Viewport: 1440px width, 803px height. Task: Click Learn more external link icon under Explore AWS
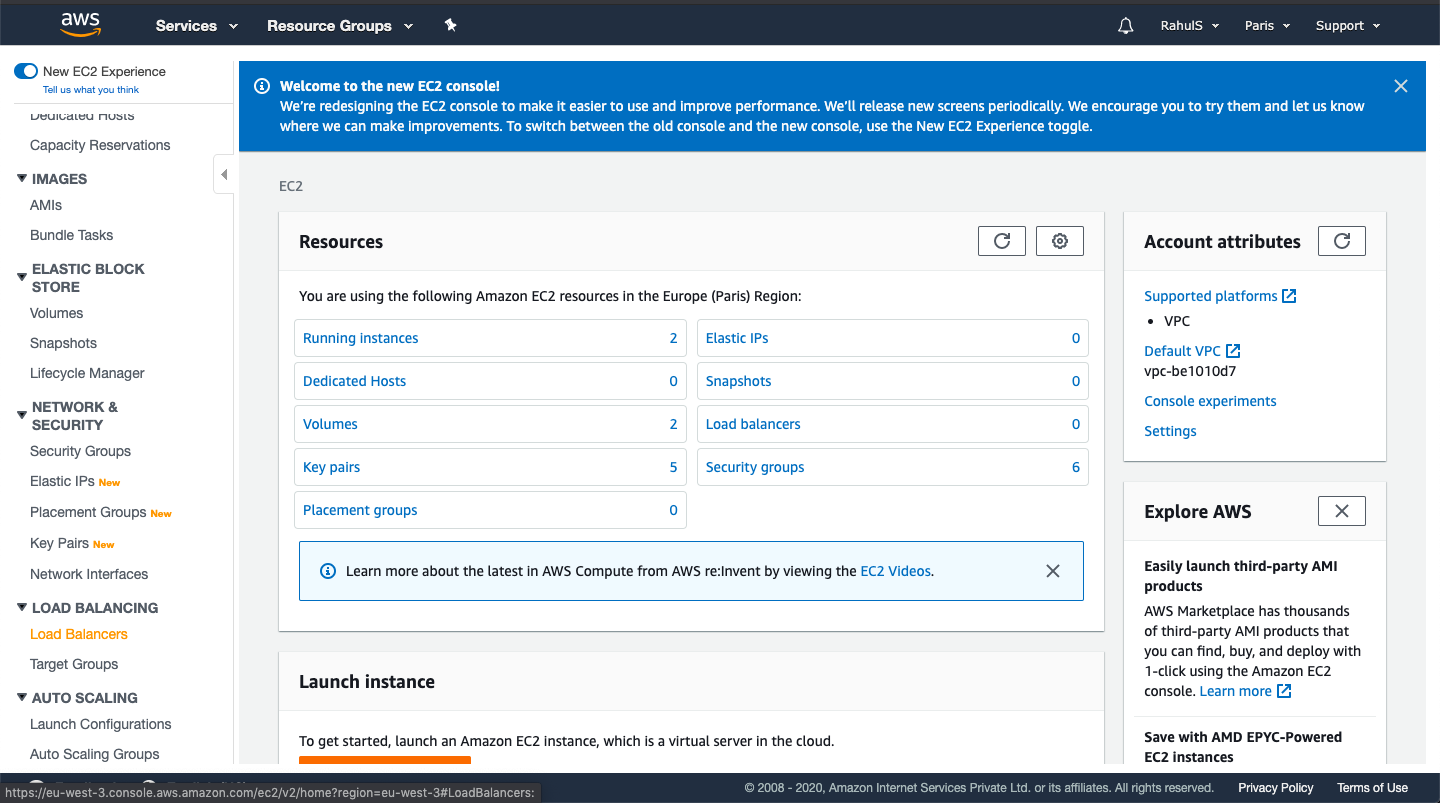pos(1283,690)
